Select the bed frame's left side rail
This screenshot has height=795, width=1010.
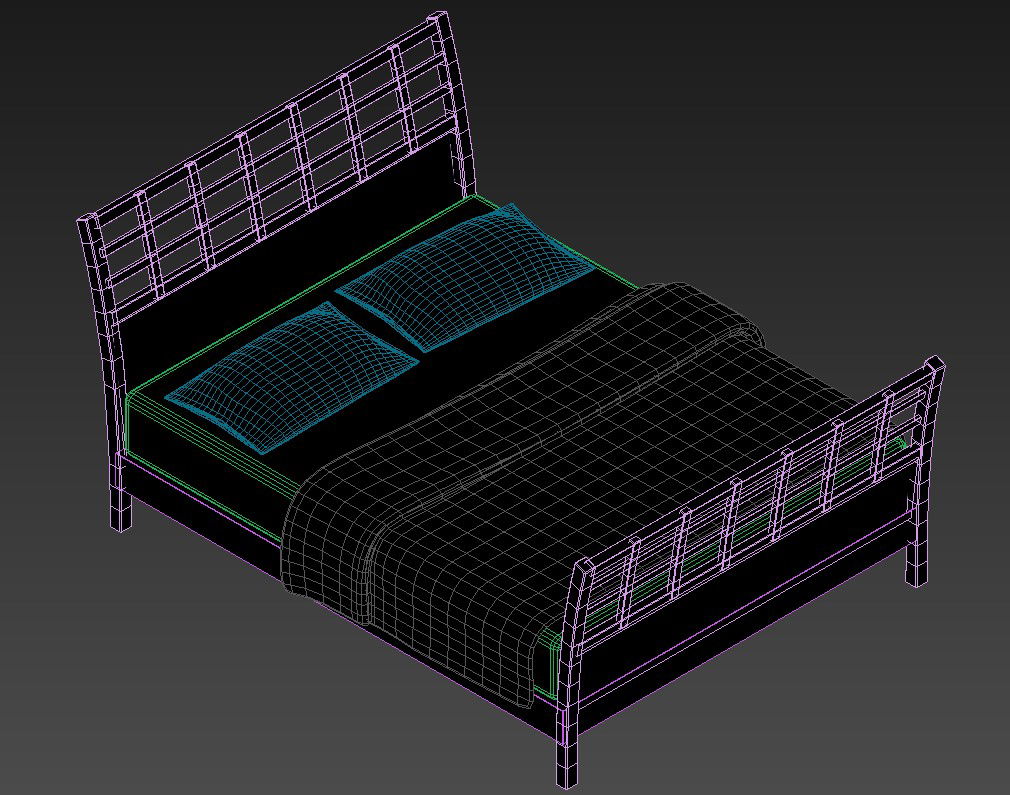coord(200,502)
